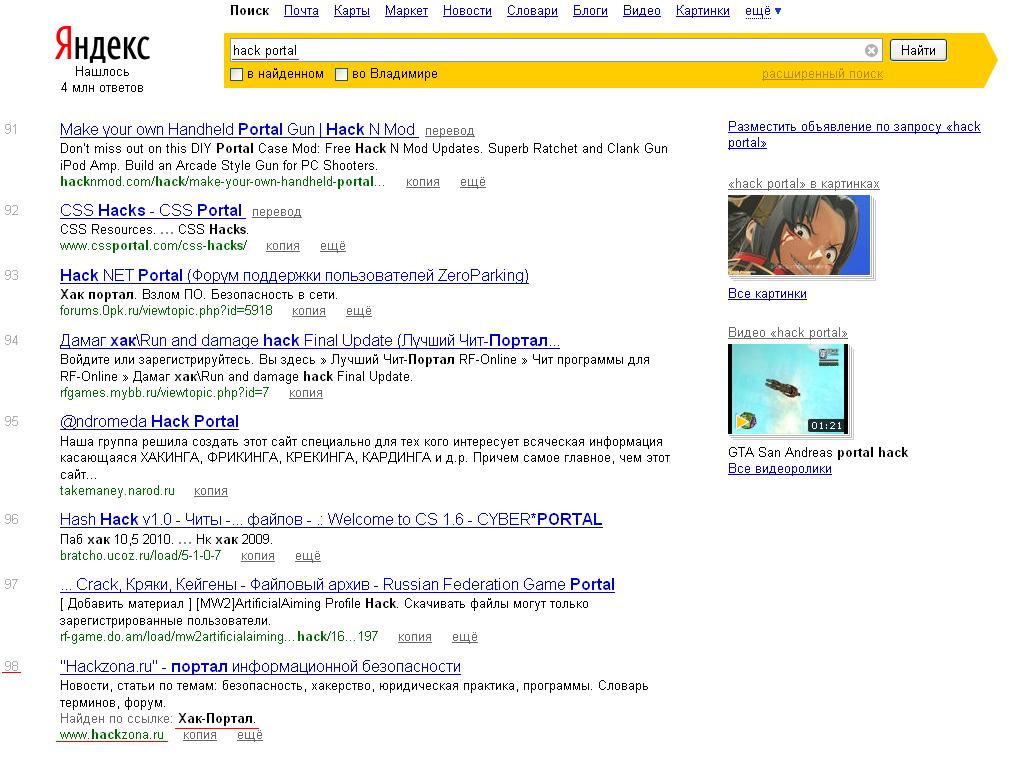Click the Яндекс logo
Image resolution: width=1026 pixels, height=758 pixels.
tap(103, 44)
